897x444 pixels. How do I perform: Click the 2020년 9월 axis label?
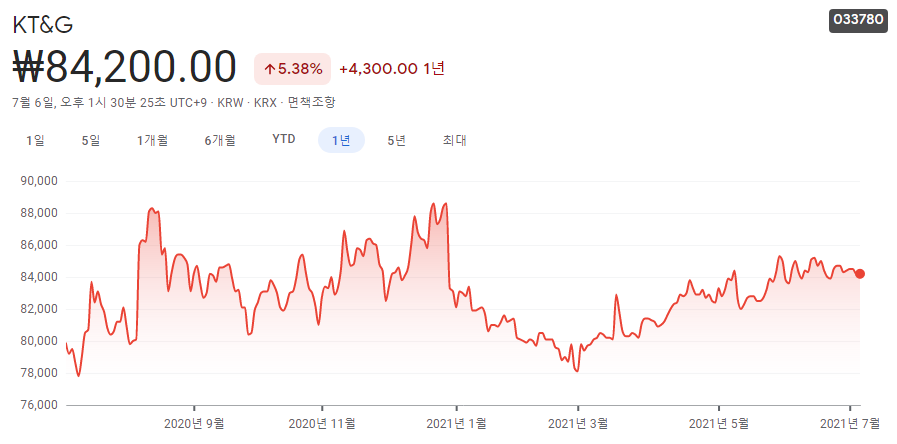(x=194, y=424)
